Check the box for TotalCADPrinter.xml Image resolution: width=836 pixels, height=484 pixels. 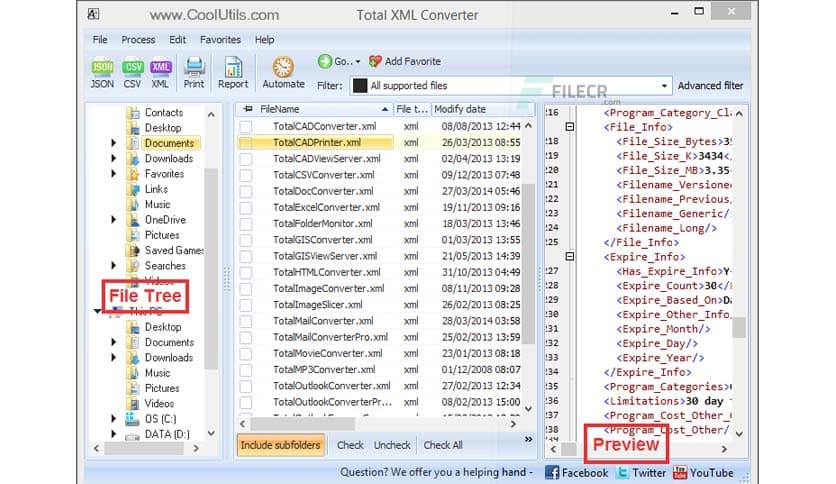[246, 143]
